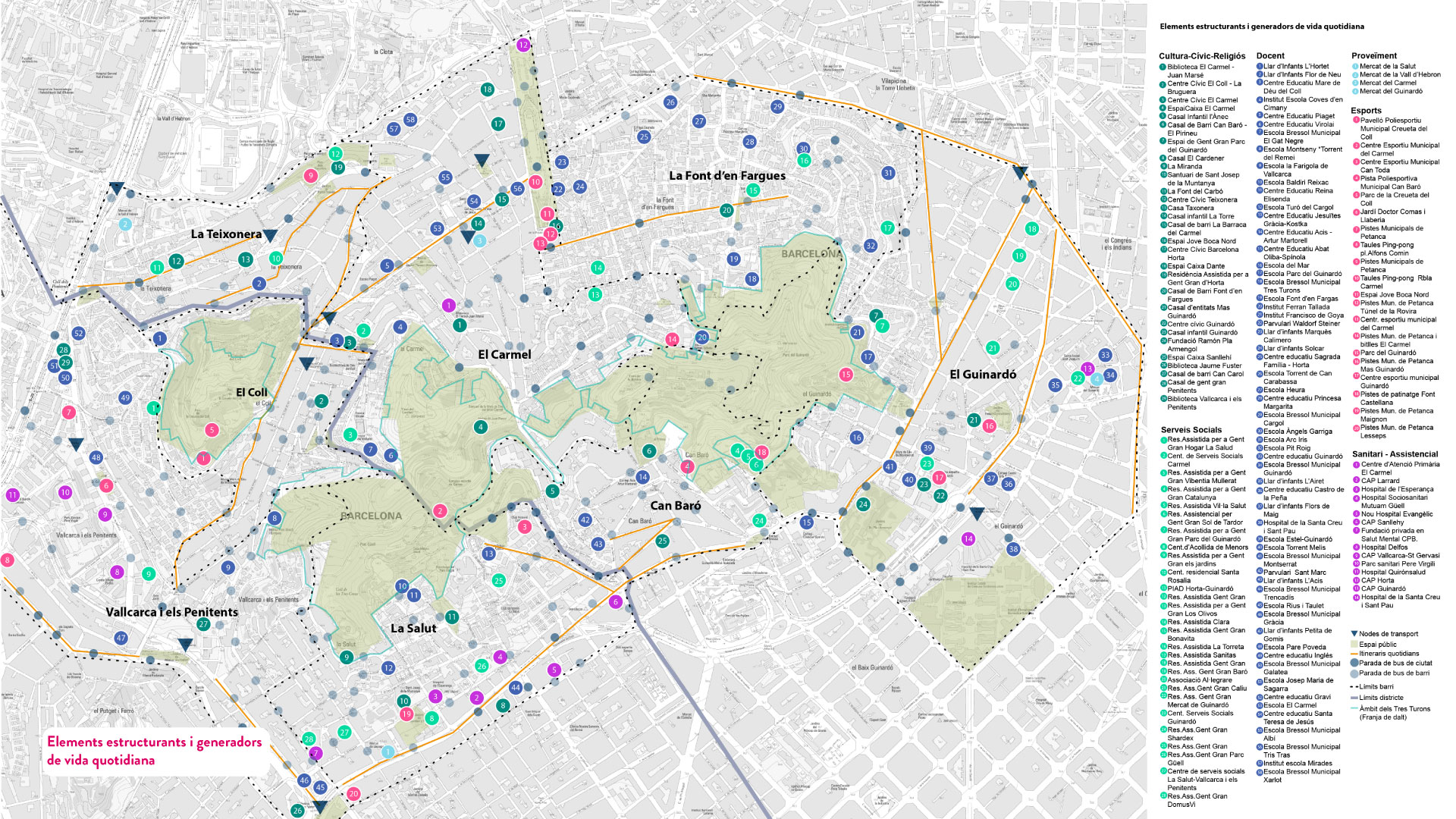This screenshot has height=819, width=1456.
Task: Select blue school marker 58
Action: (x=410, y=119)
